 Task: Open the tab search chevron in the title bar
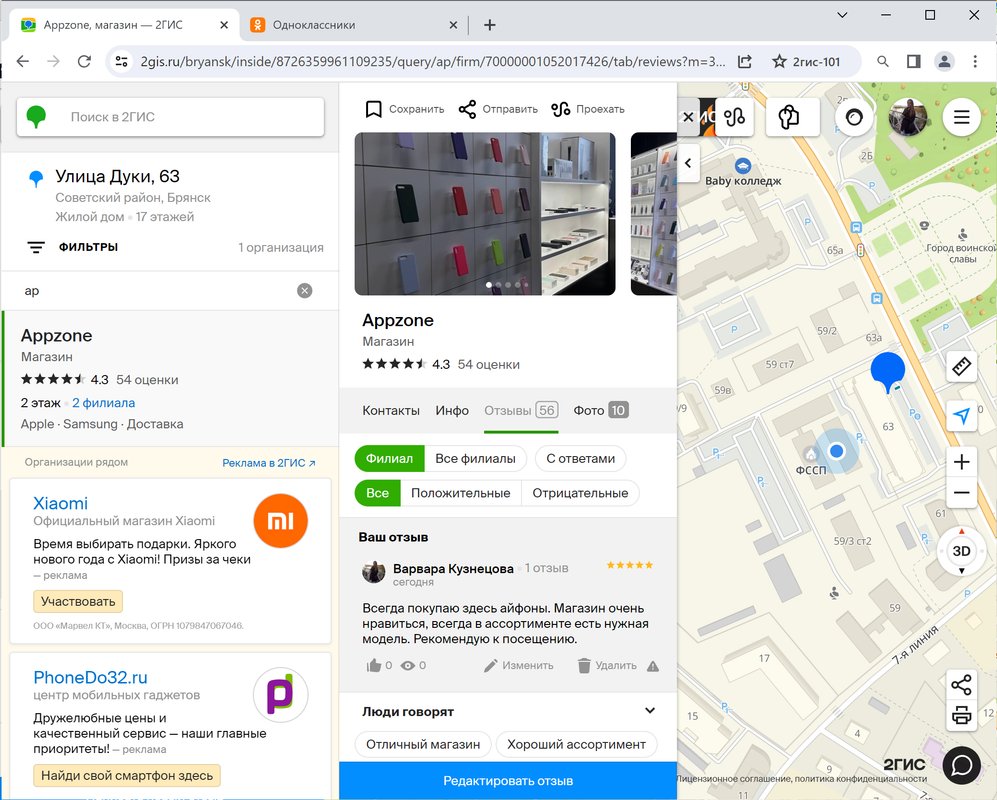[x=842, y=15]
